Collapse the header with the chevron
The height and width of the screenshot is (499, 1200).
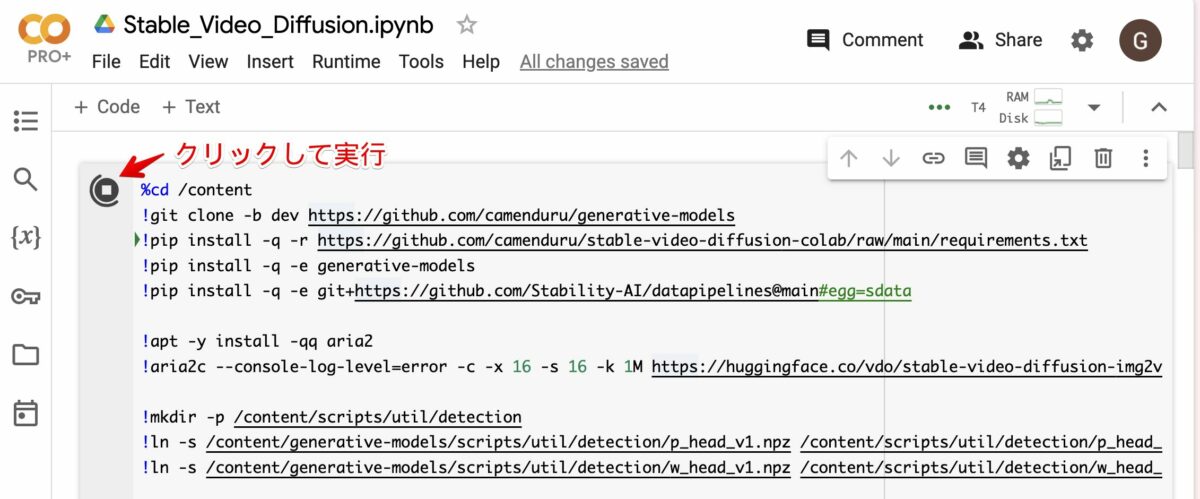point(1159,107)
